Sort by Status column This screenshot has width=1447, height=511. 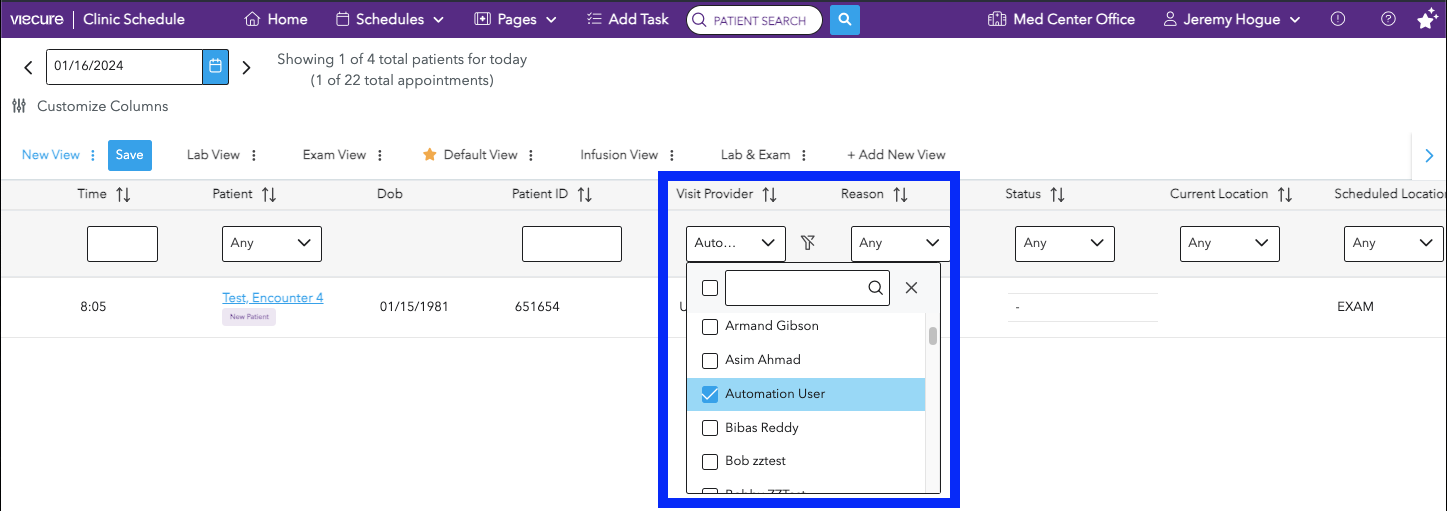point(1057,195)
